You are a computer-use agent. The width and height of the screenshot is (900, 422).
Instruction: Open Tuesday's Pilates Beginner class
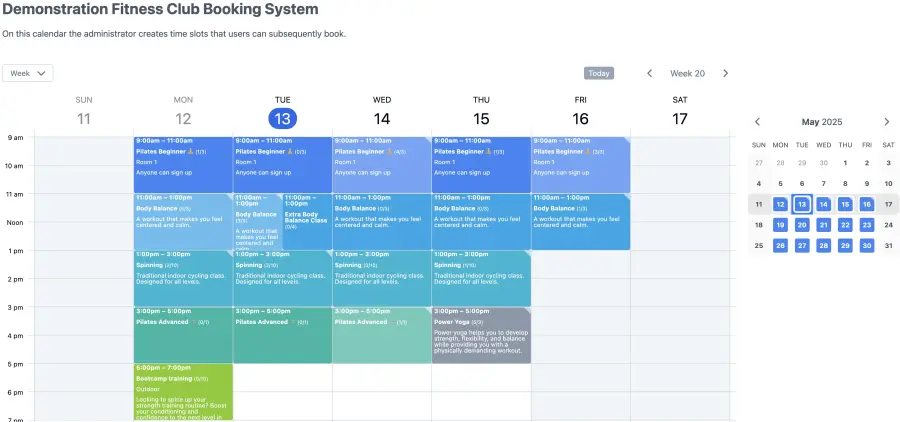282,165
